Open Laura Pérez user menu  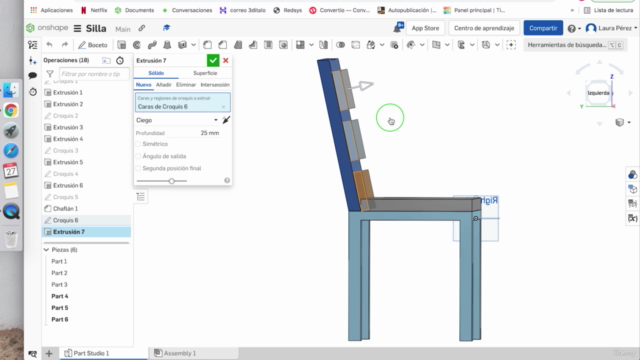(611, 28)
